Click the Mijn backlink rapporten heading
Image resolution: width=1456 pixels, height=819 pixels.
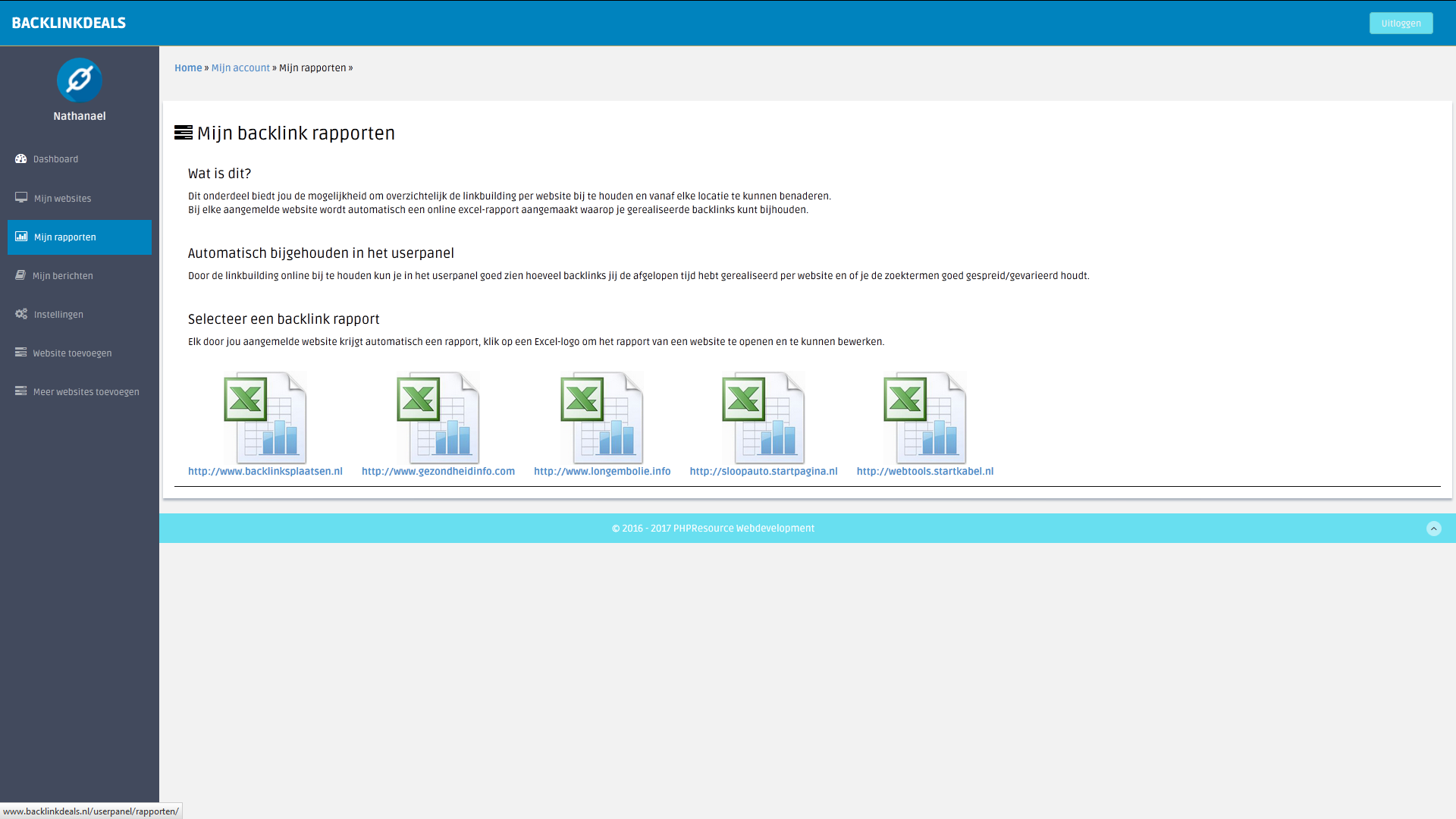[296, 133]
